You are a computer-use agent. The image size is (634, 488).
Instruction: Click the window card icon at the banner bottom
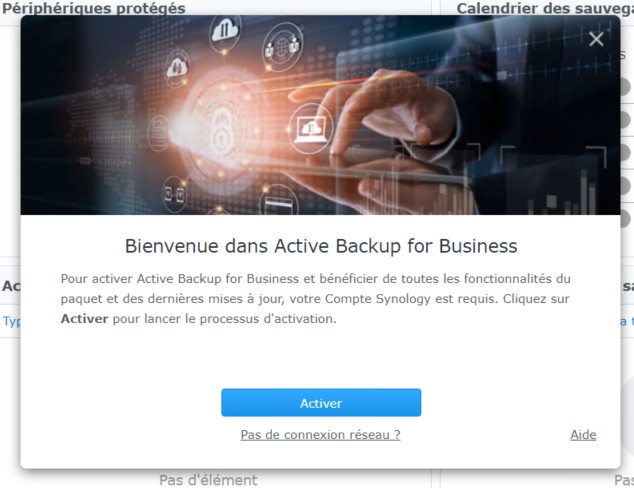[279, 201]
